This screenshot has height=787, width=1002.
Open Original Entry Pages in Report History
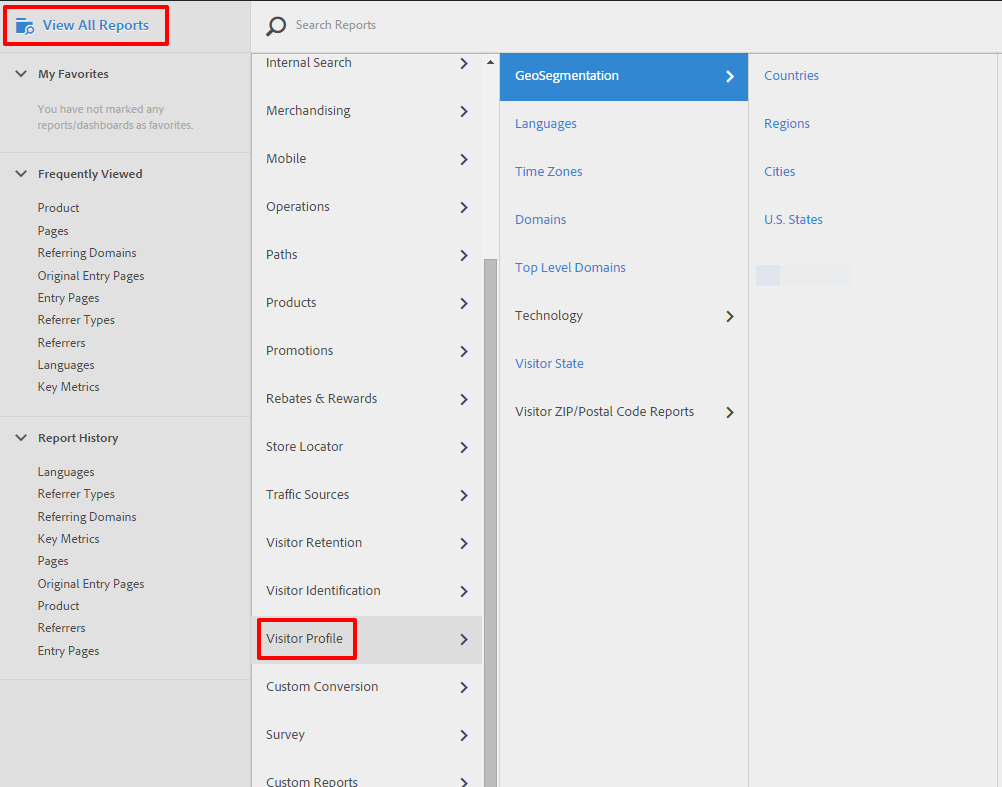pyautogui.click(x=91, y=584)
